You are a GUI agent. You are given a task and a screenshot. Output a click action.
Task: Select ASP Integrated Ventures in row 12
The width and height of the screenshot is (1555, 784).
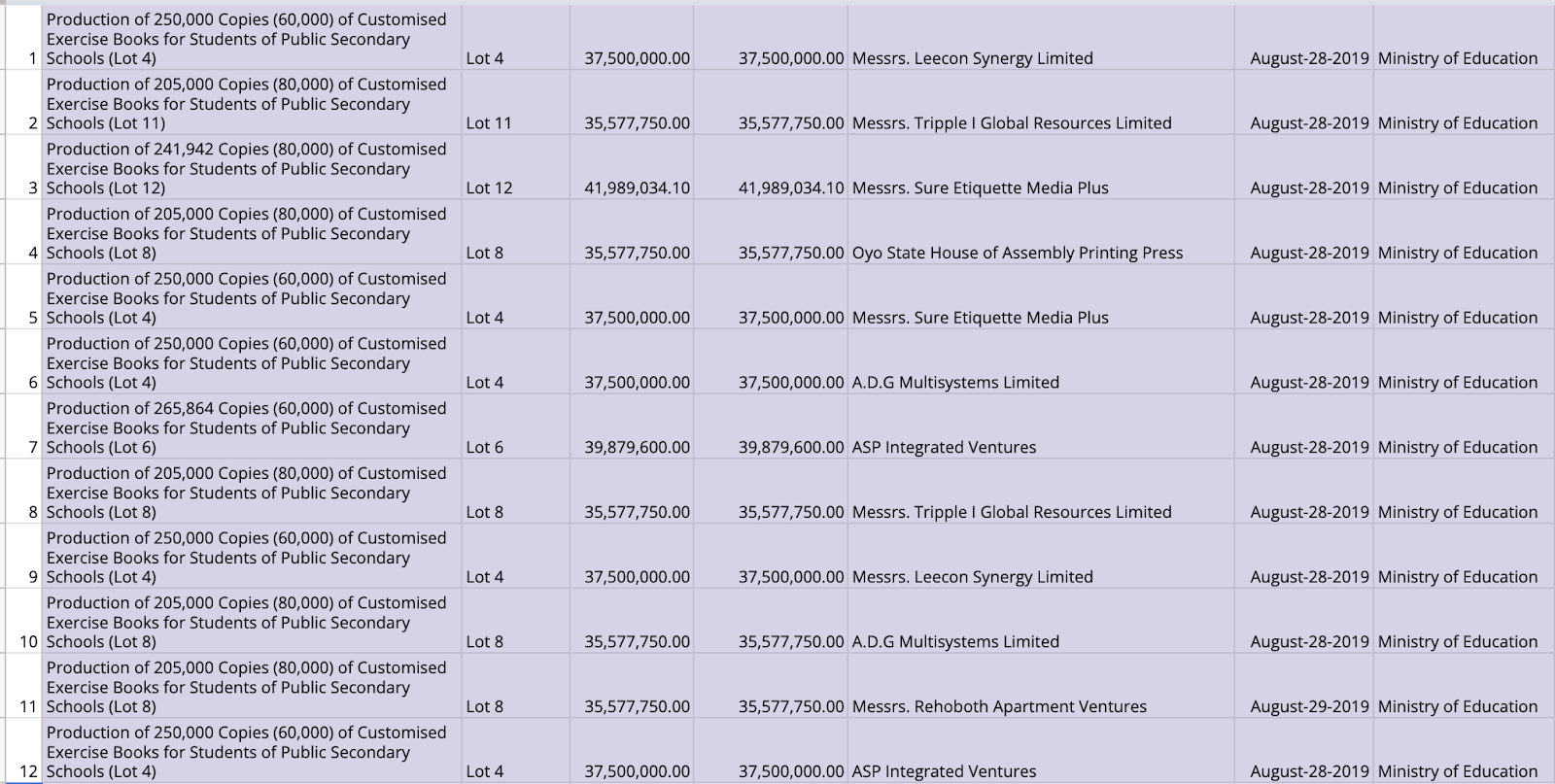[x=944, y=771]
